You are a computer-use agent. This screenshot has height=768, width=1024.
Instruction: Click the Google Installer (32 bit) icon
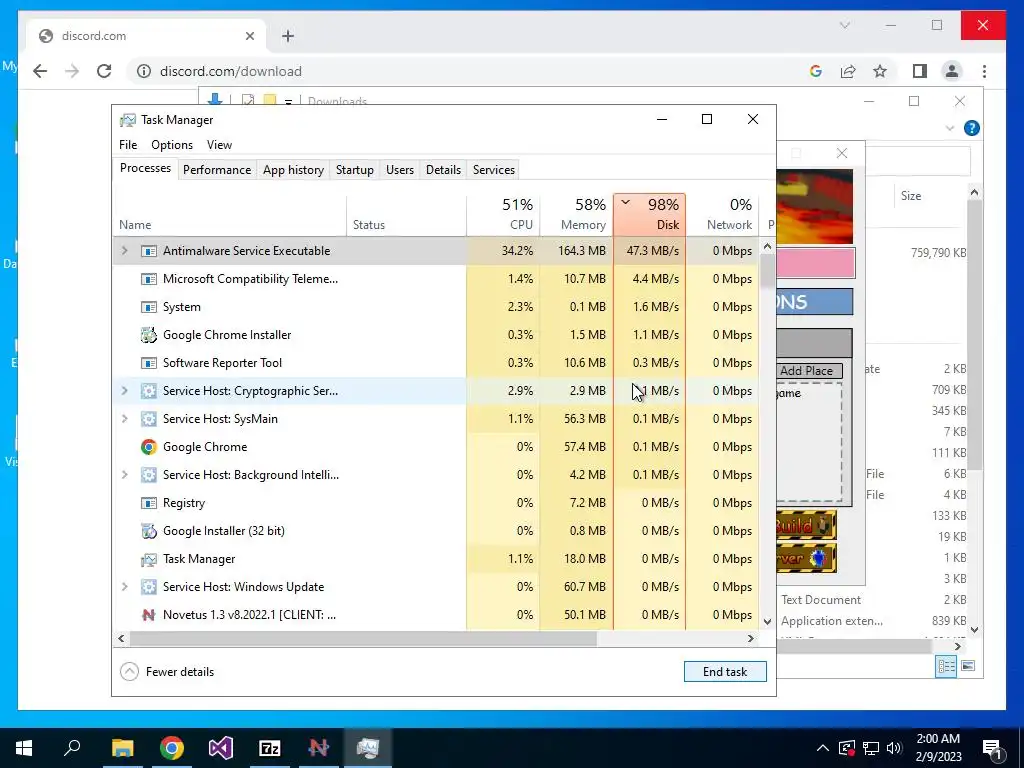point(149,531)
